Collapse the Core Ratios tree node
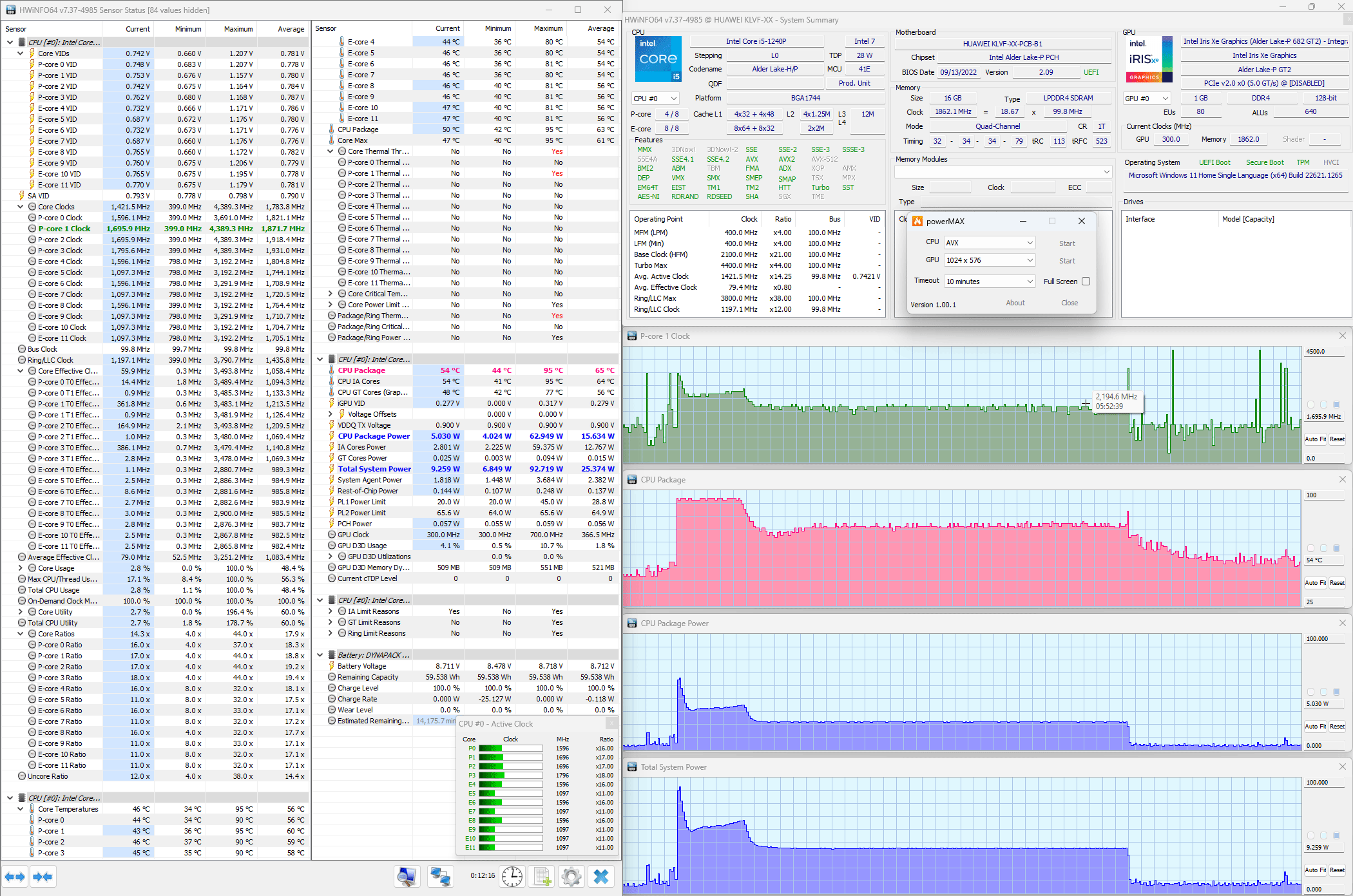Screen dimensions: 1353x896 click(x=21, y=634)
